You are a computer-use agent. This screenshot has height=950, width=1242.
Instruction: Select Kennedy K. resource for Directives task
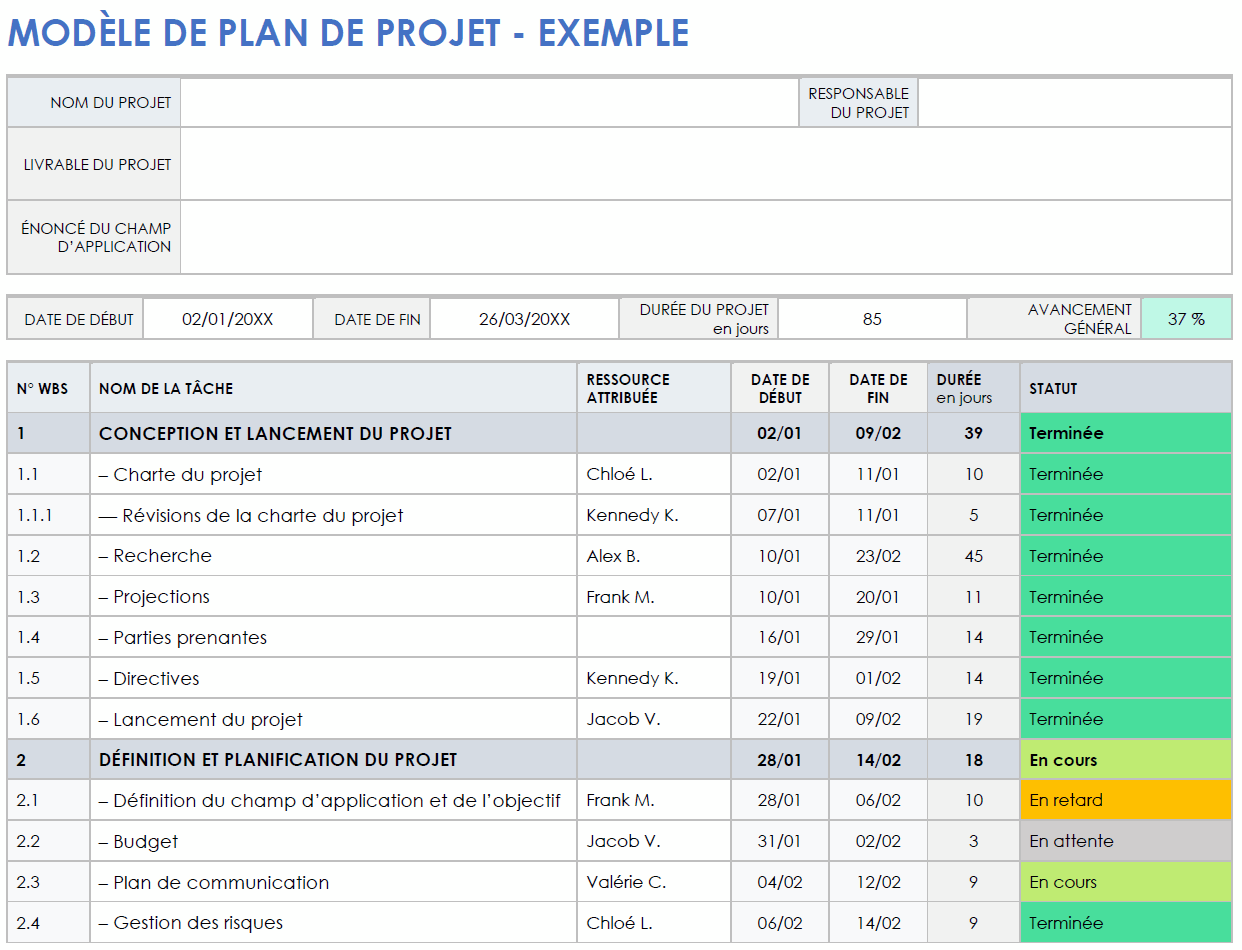pos(653,677)
